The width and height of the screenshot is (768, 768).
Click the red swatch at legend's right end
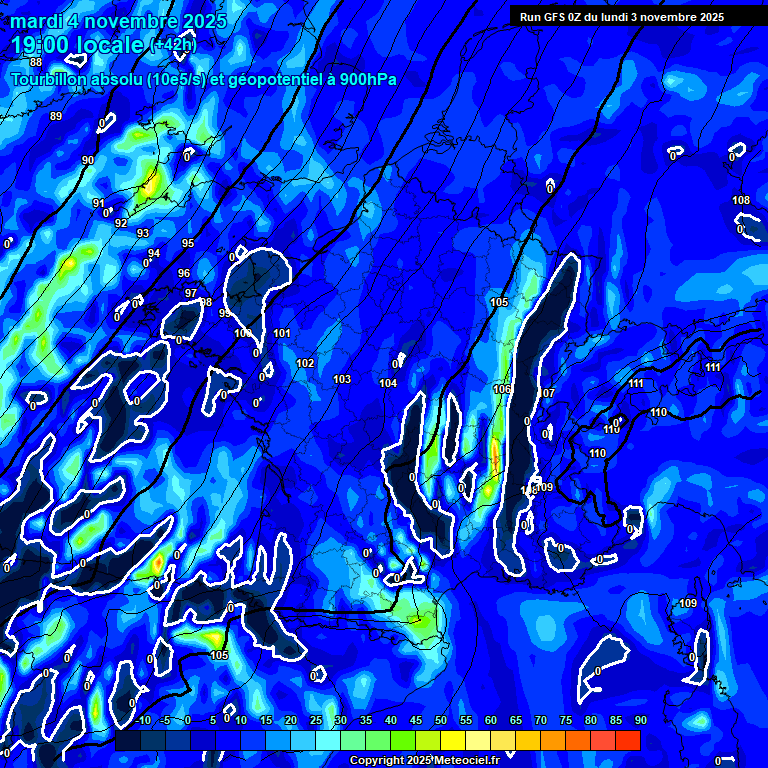coord(628,741)
